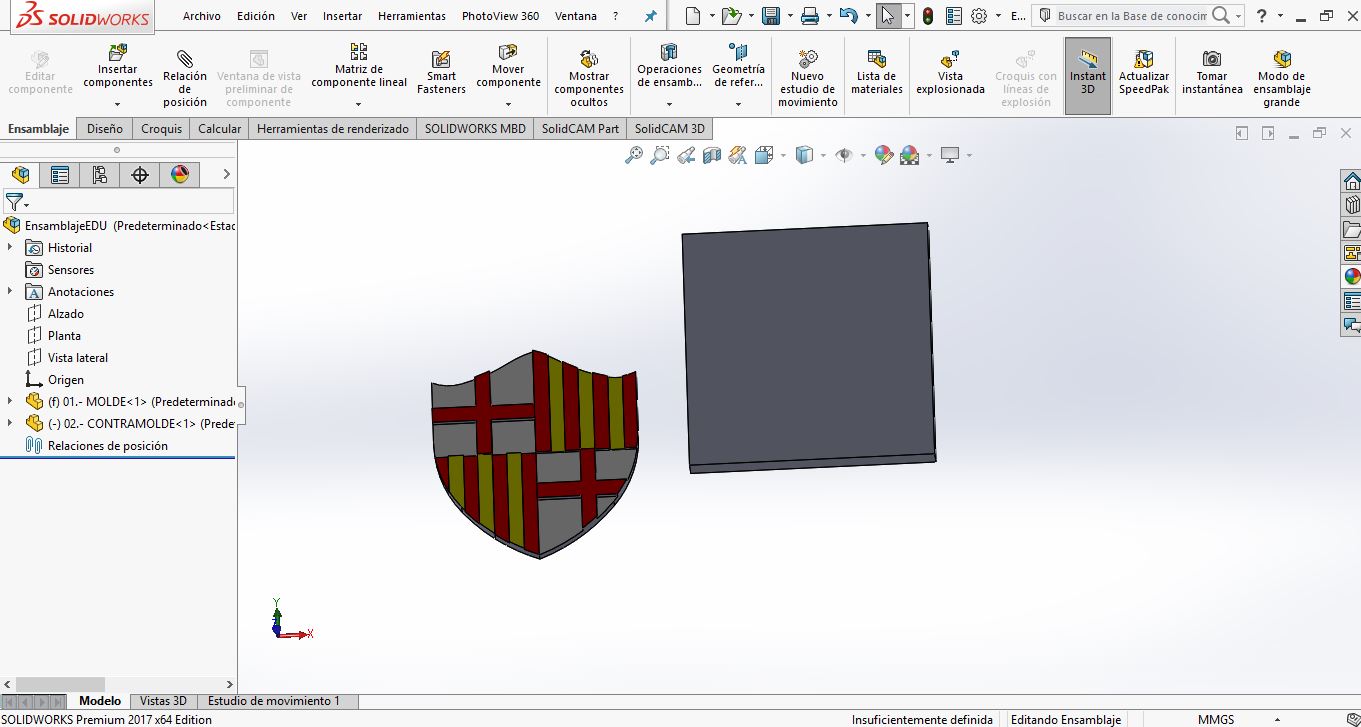Open Mover componente dropdown arrow
This screenshot has height=727, width=1361.
point(508,104)
